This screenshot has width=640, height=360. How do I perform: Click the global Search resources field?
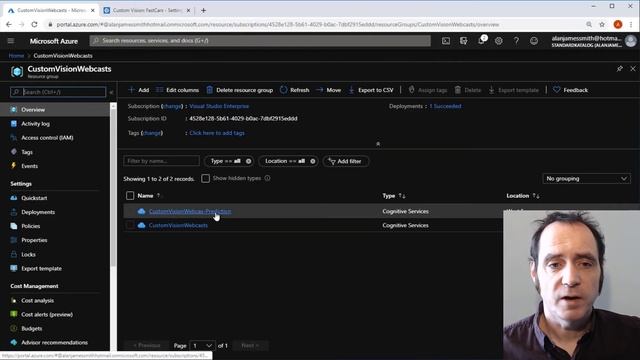coord(260,41)
